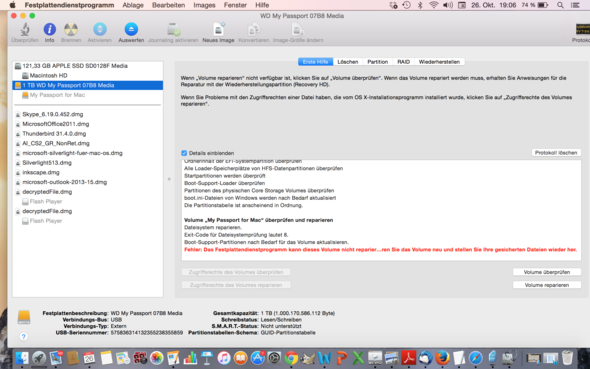Click the Protokoll löschen button
Screen dimensions: 590x369
[x=556, y=153]
